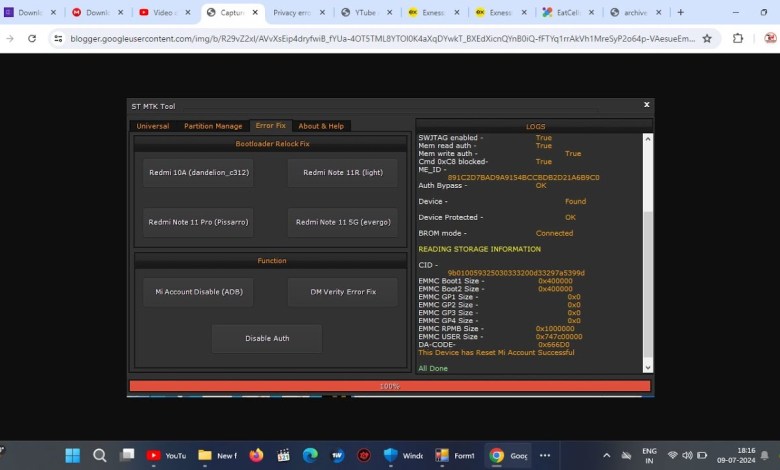780x470 pixels.
Task: Open Microsoft Edge from the taskbar
Action: (310, 455)
